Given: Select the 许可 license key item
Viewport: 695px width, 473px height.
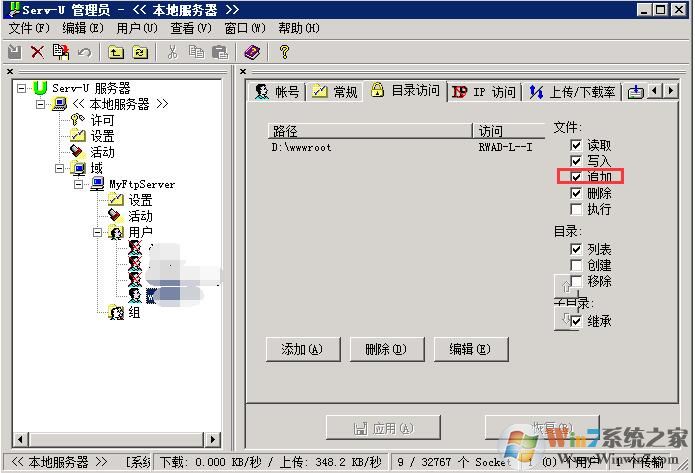Looking at the screenshot, I should [x=102, y=120].
